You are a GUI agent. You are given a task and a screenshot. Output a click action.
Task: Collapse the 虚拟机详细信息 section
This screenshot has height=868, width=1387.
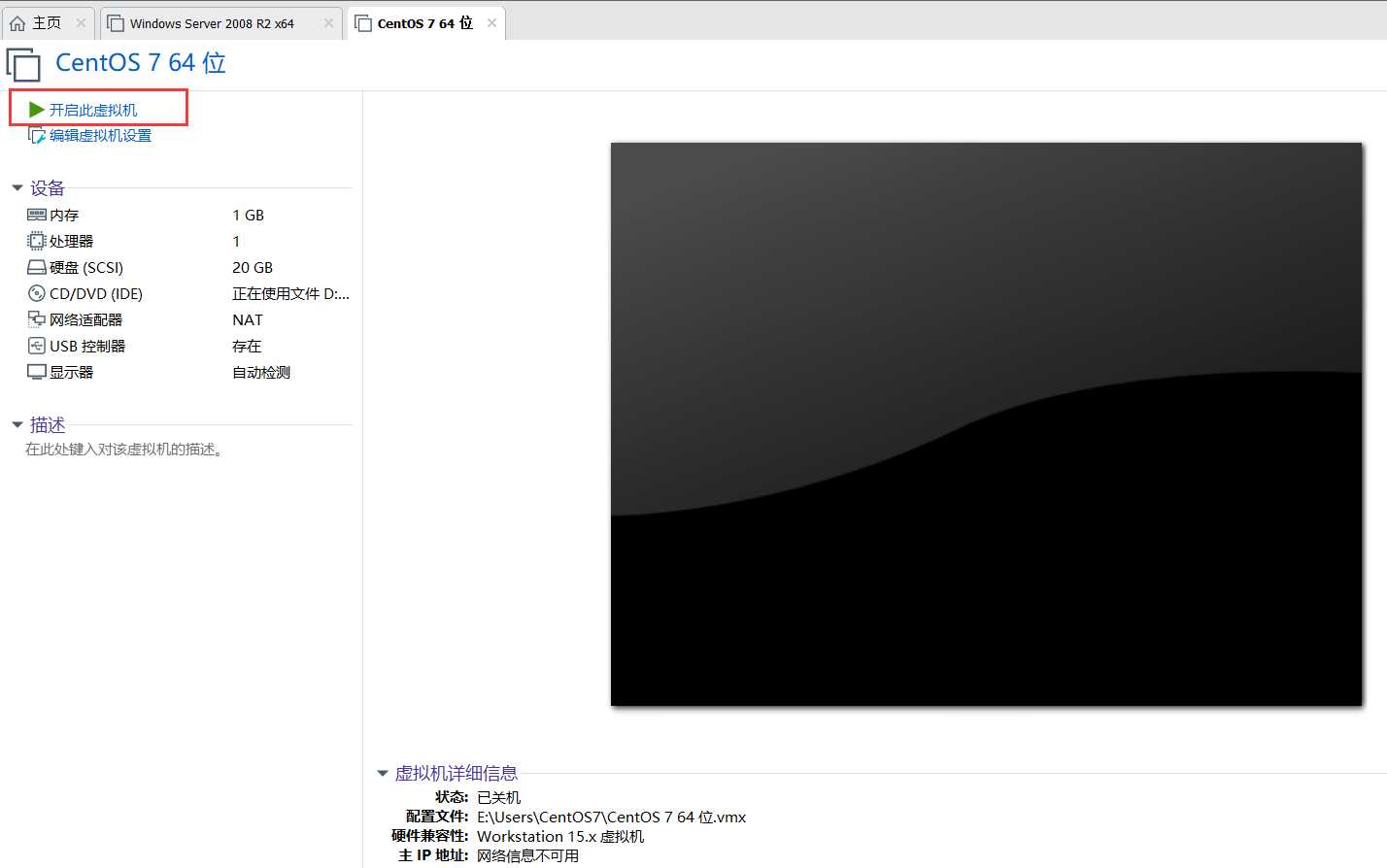[x=382, y=774]
